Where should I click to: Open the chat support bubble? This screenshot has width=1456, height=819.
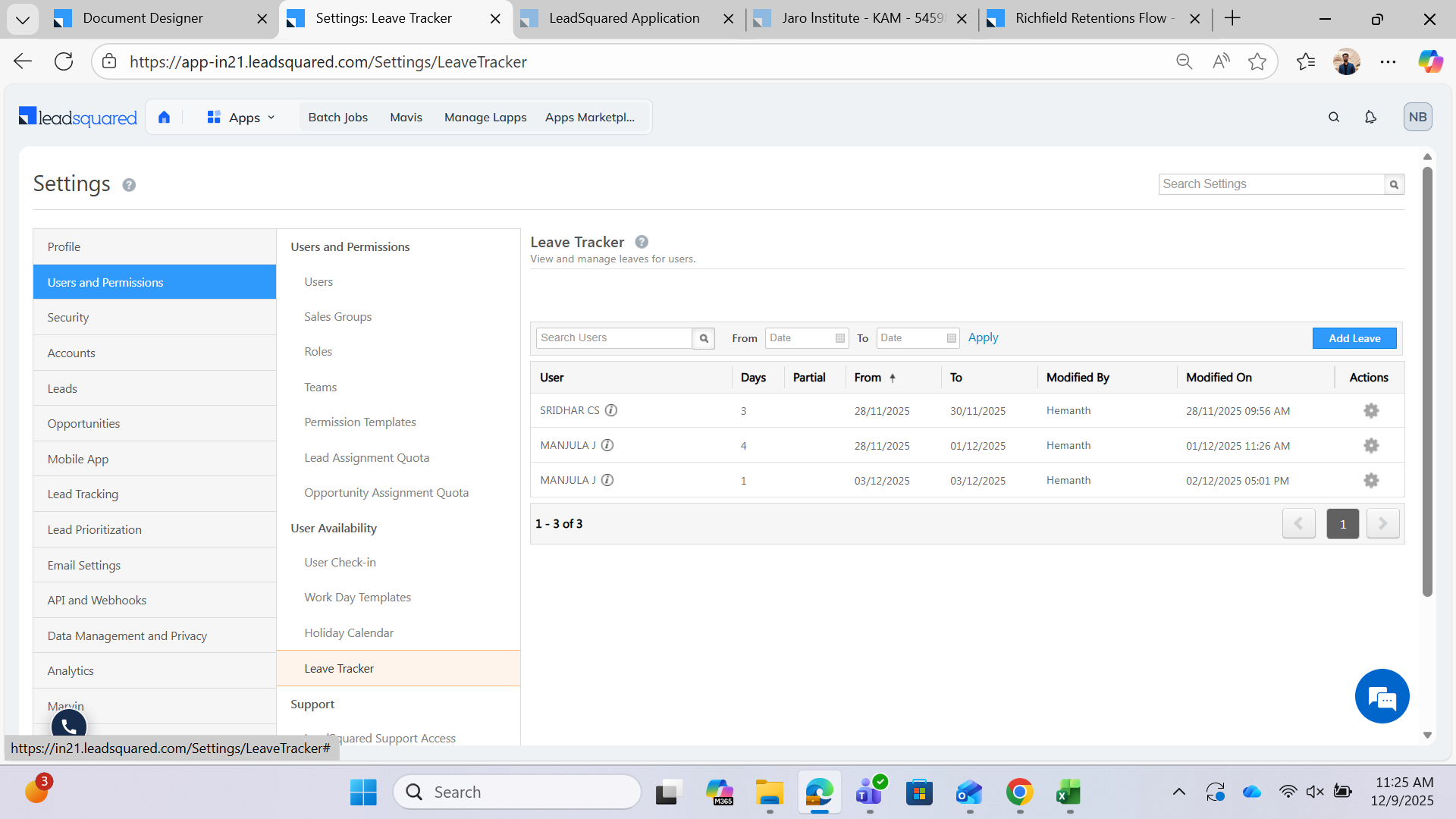click(1382, 696)
